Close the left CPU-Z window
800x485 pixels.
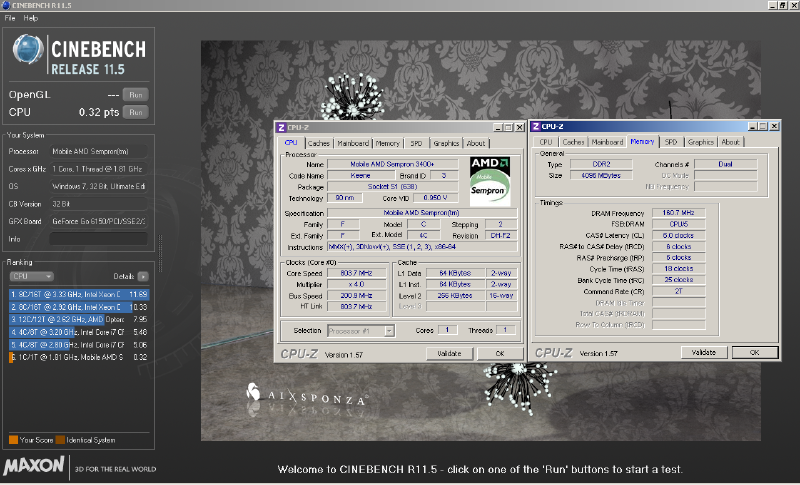pyautogui.click(x=519, y=127)
